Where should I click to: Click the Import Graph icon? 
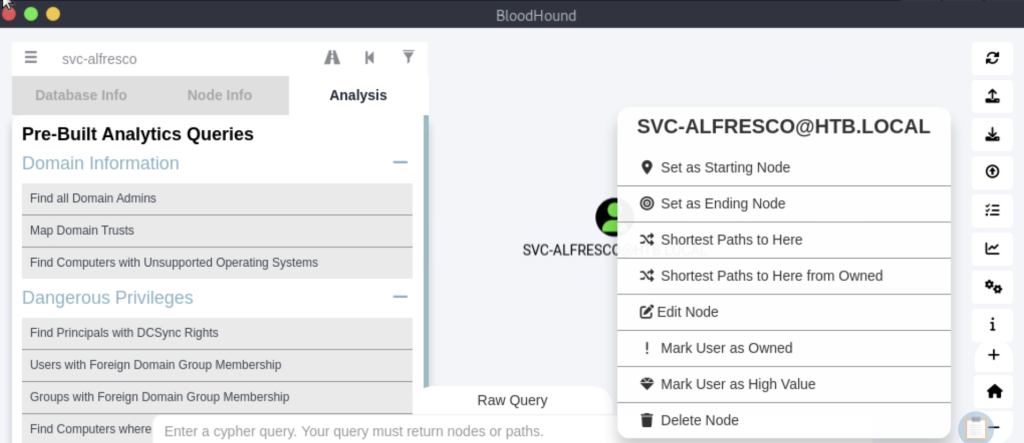992,134
